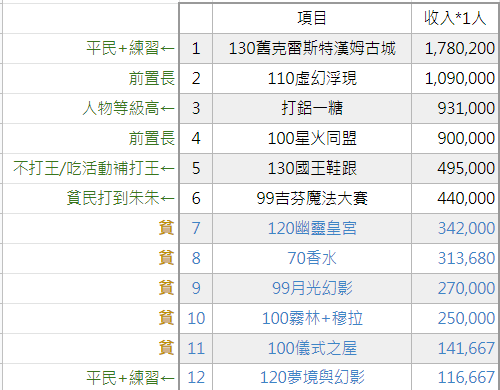The image size is (500, 390).
Task: Click the income value 1,780,200
Action: click(460, 48)
